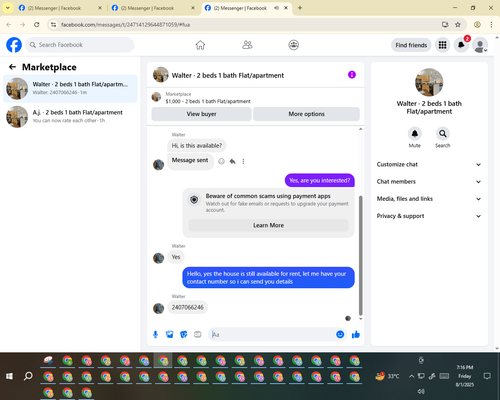The image size is (500, 400).
Task: Click the message input field
Action: click(x=273, y=334)
